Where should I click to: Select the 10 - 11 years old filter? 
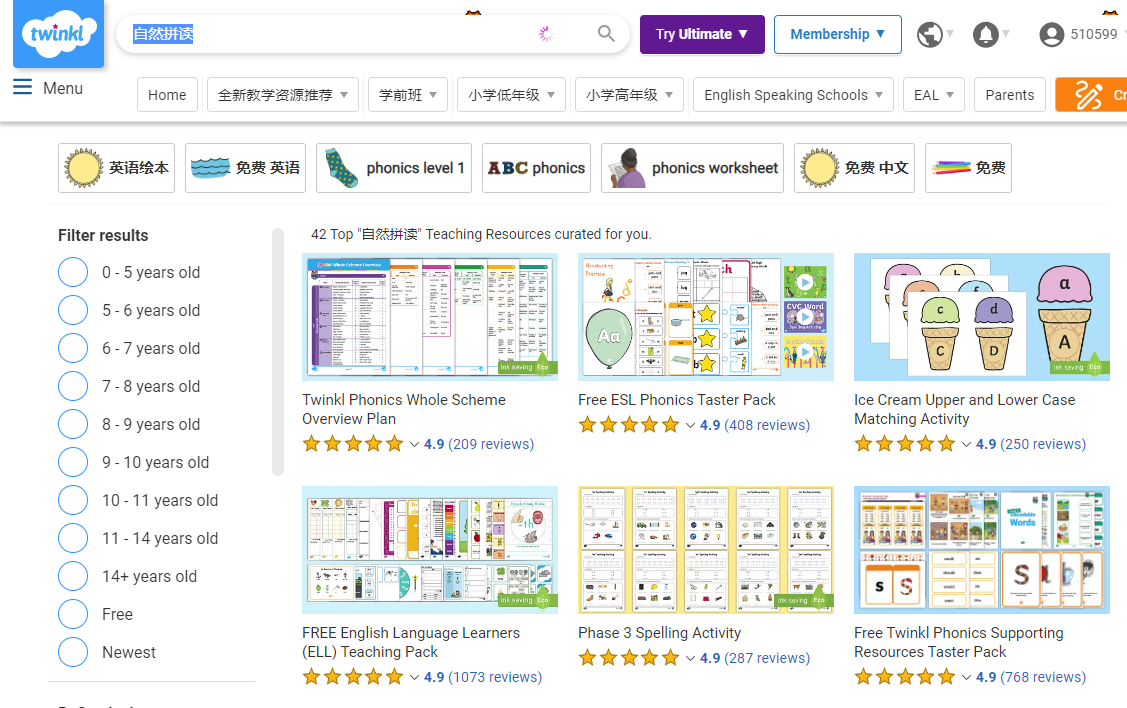[x=73, y=500]
